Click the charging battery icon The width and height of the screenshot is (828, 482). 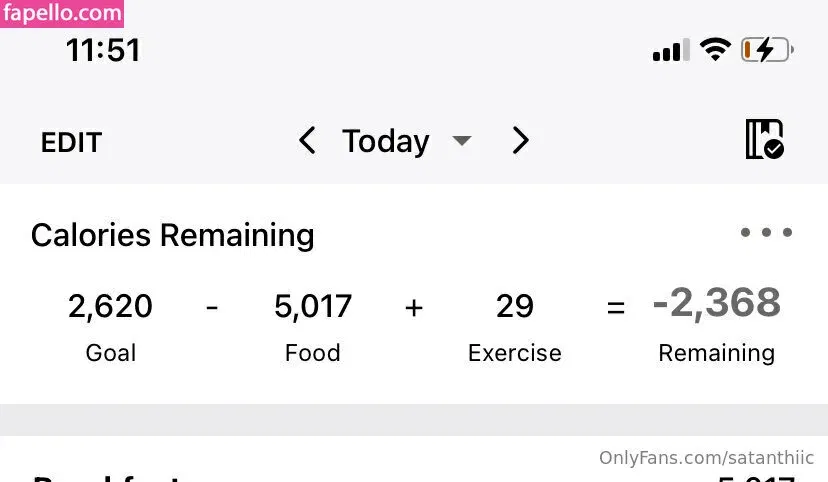tap(766, 50)
